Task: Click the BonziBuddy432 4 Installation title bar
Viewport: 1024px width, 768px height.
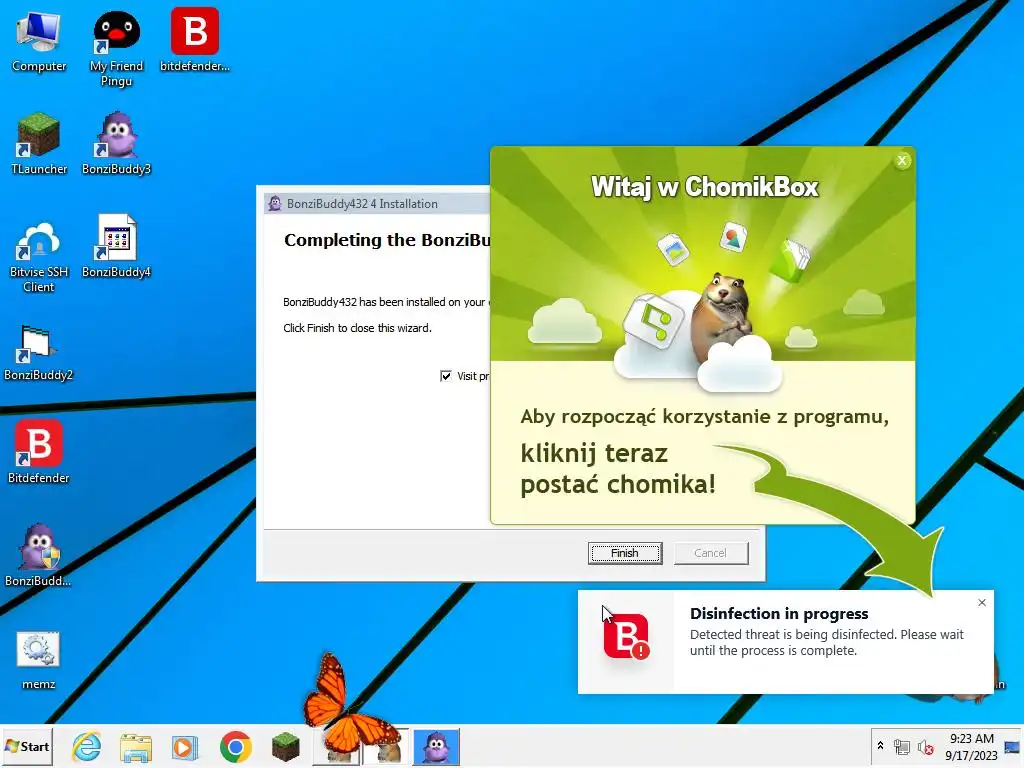Action: pos(377,204)
